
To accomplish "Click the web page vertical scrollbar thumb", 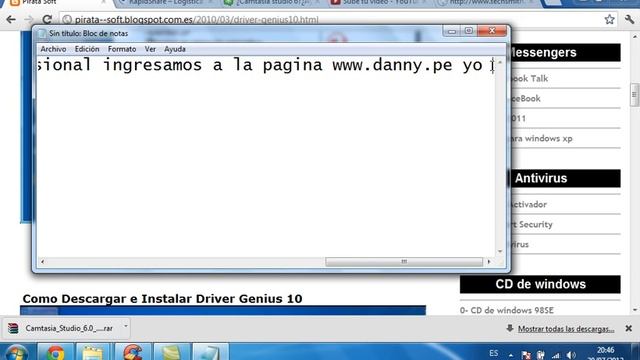I will coord(635,95).
